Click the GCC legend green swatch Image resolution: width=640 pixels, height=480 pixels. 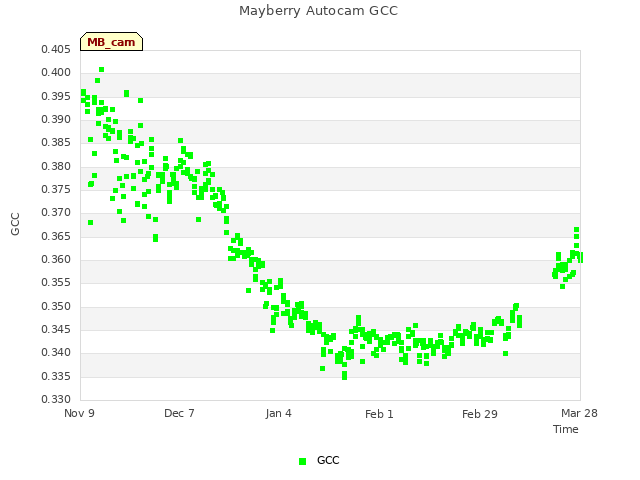point(302,461)
